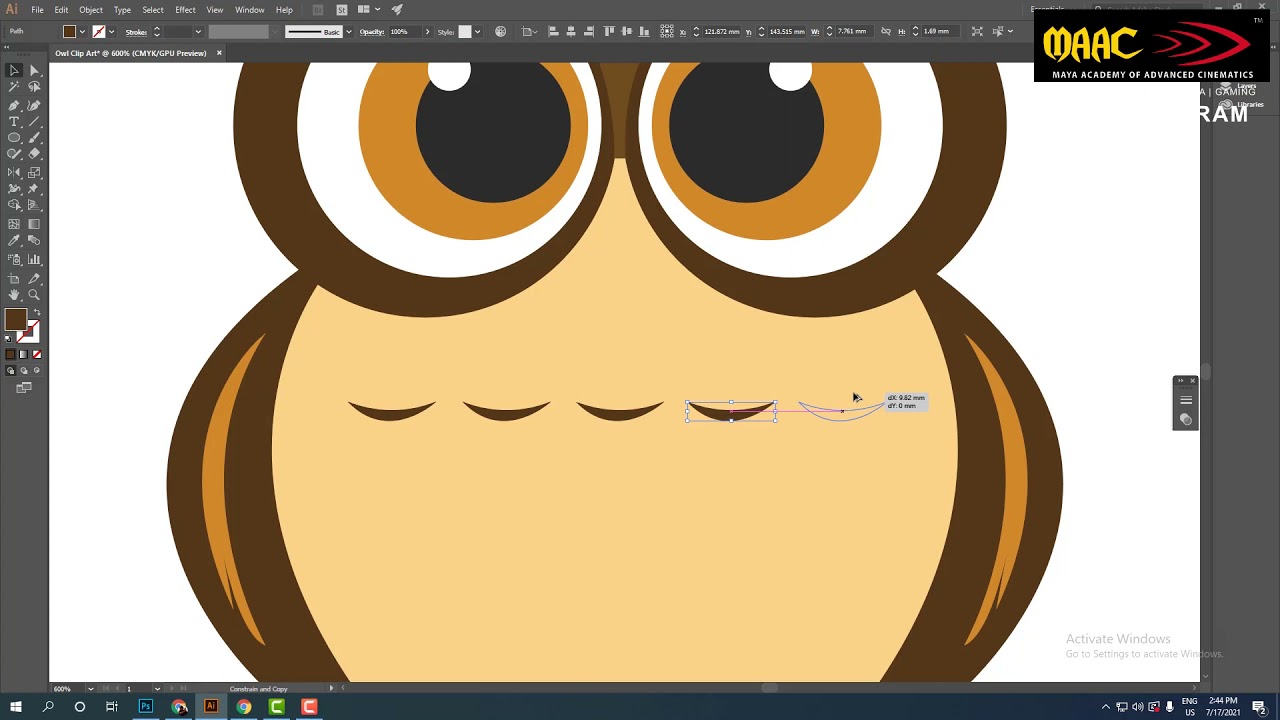The height and width of the screenshot is (720, 1280).
Task: Open the Edit menu
Action: [61, 10]
